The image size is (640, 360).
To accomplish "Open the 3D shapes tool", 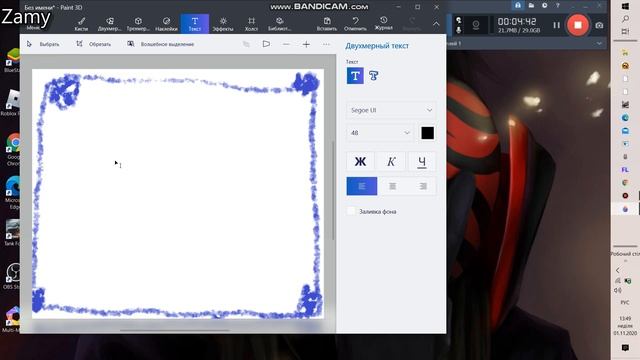I will pos(138,24).
